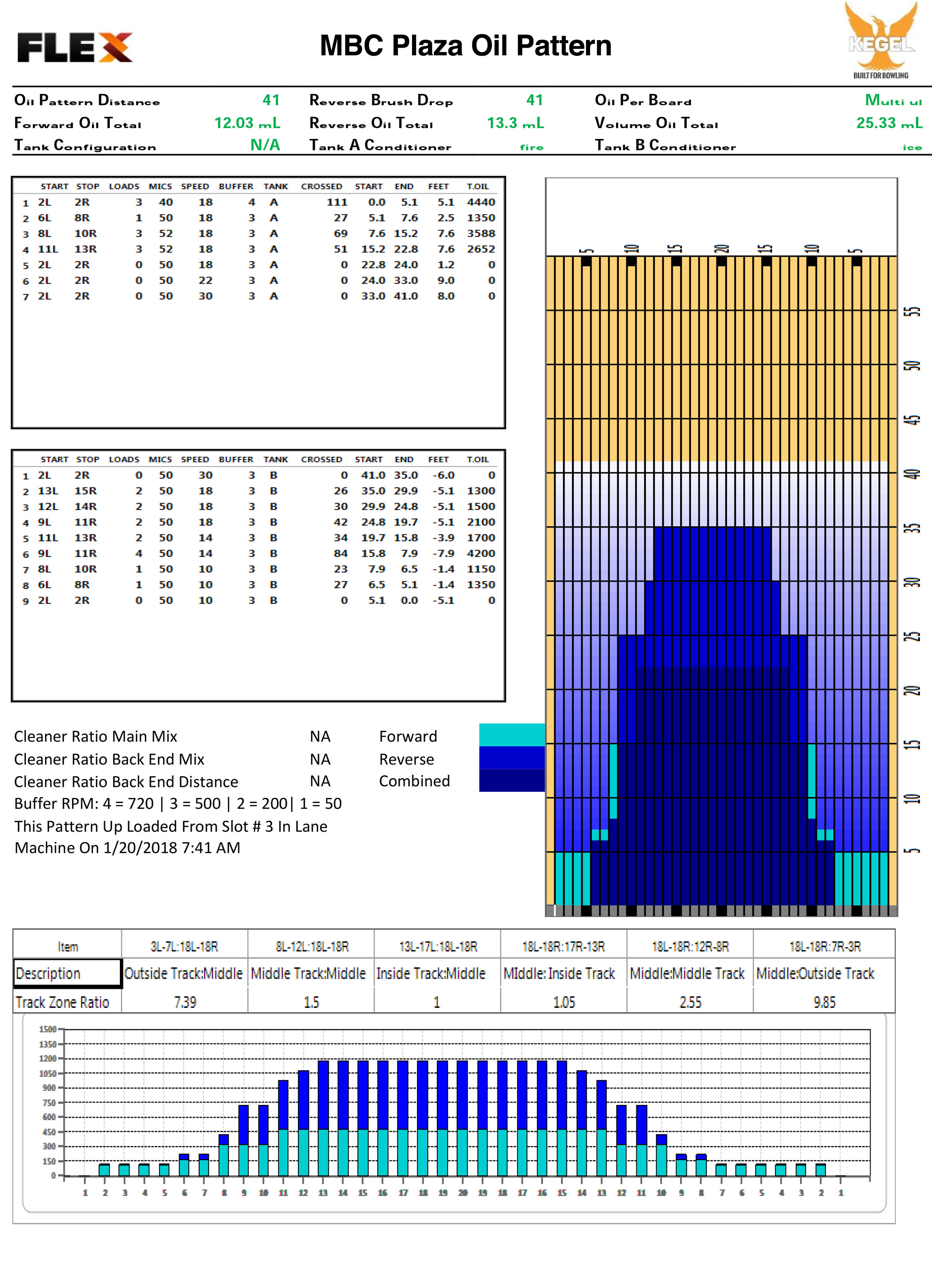The height and width of the screenshot is (1288, 932).
Task: Click the MBC Plaza Oil Pattern title
Action: coord(465,46)
